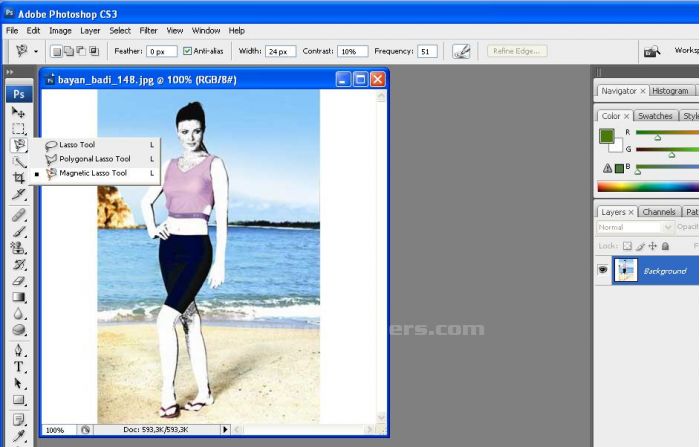Open the Filter menu

pos(148,31)
